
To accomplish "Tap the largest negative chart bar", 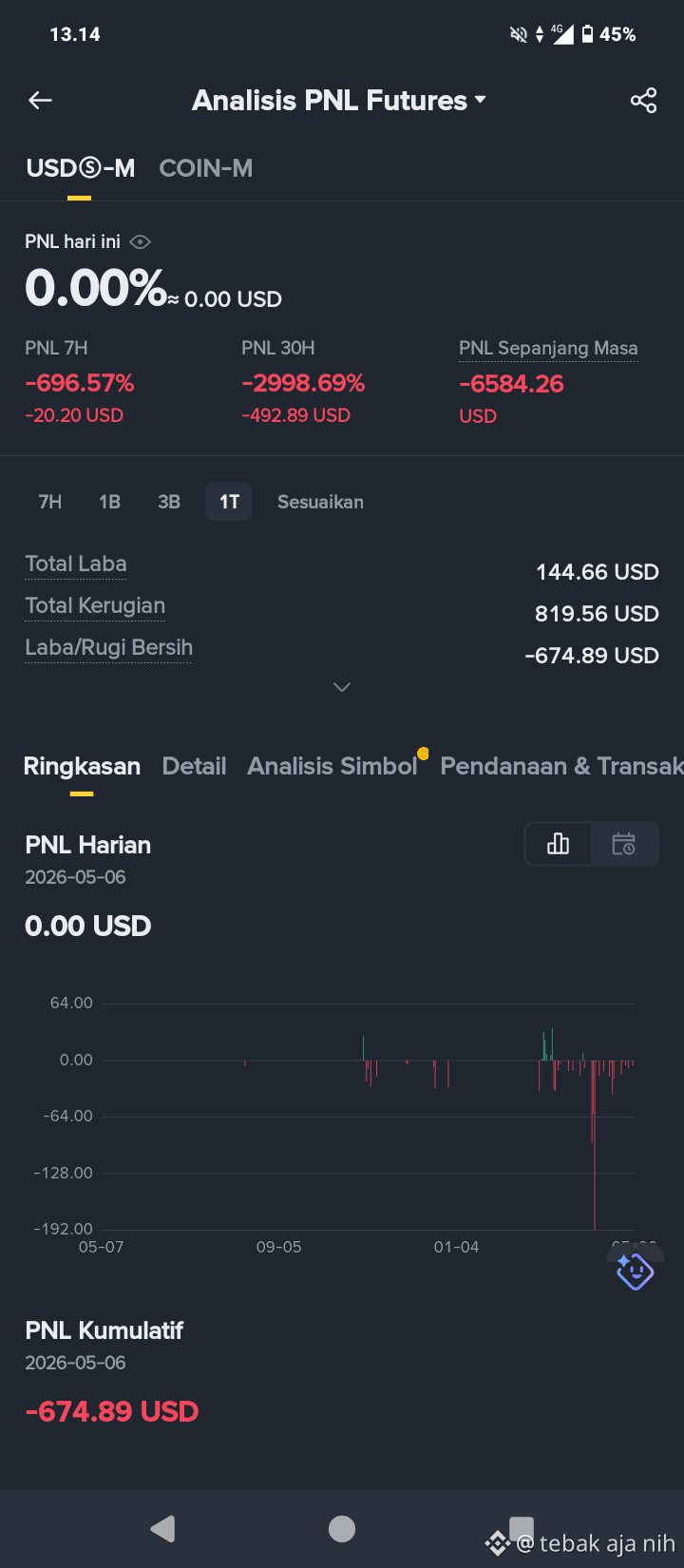I will coord(595,1145).
